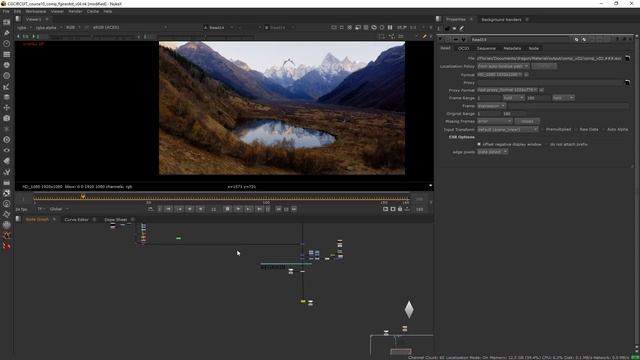640x360 pixels.
Task: Toggle the Auto Alpha checkbox
Action: (x=604, y=129)
